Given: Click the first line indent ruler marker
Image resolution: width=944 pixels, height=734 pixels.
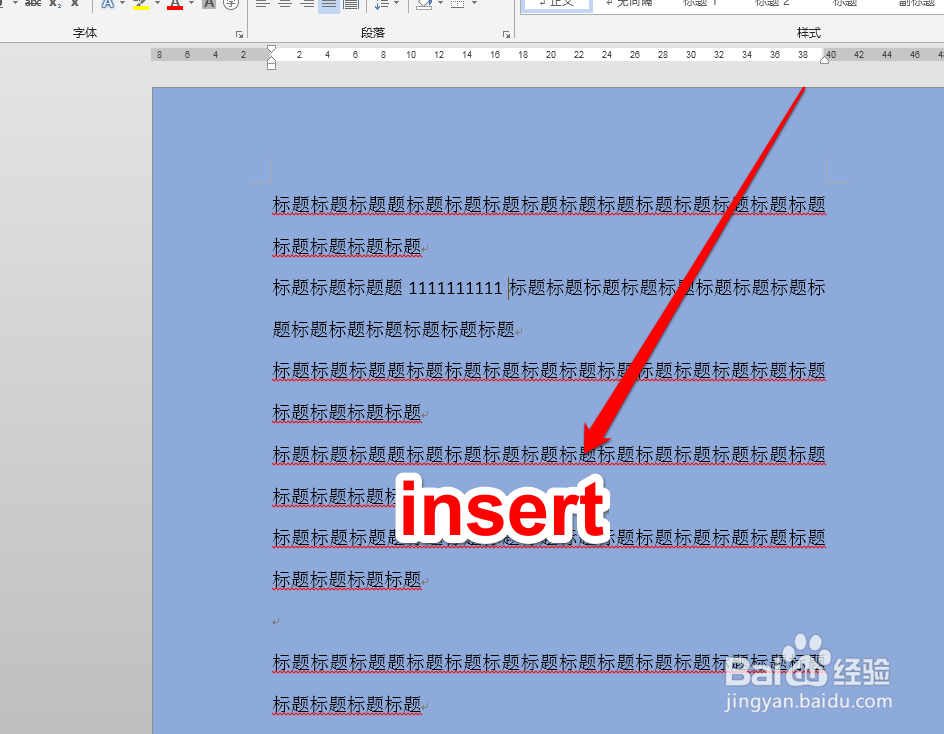Looking at the screenshot, I should pos(272,50).
